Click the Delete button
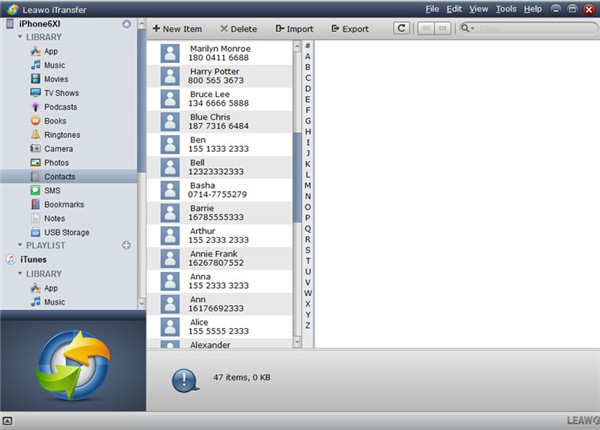The height and width of the screenshot is (430, 600). (238, 29)
